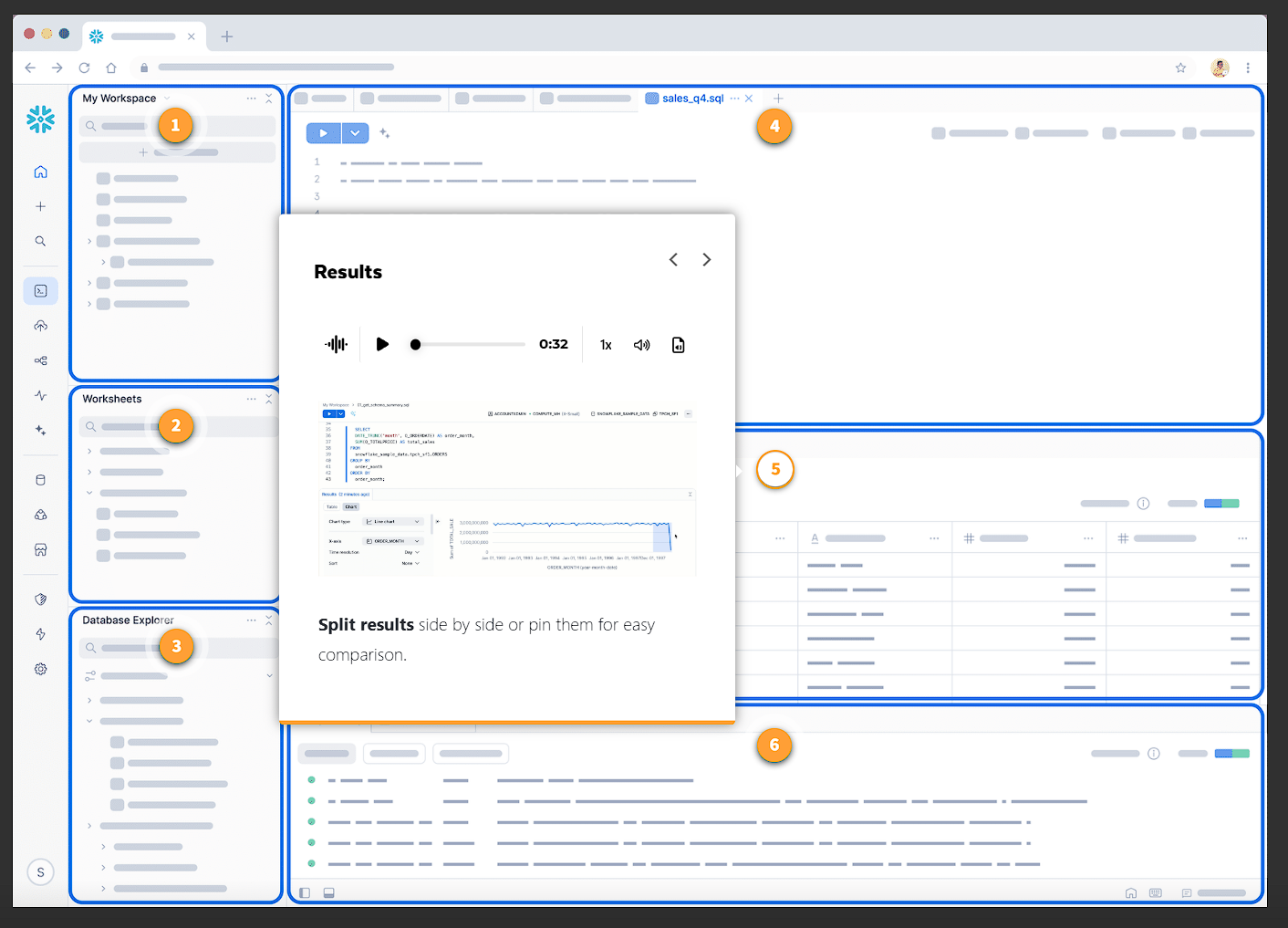Navigate back in the browser
The height and width of the screenshot is (928, 1288).
point(30,68)
